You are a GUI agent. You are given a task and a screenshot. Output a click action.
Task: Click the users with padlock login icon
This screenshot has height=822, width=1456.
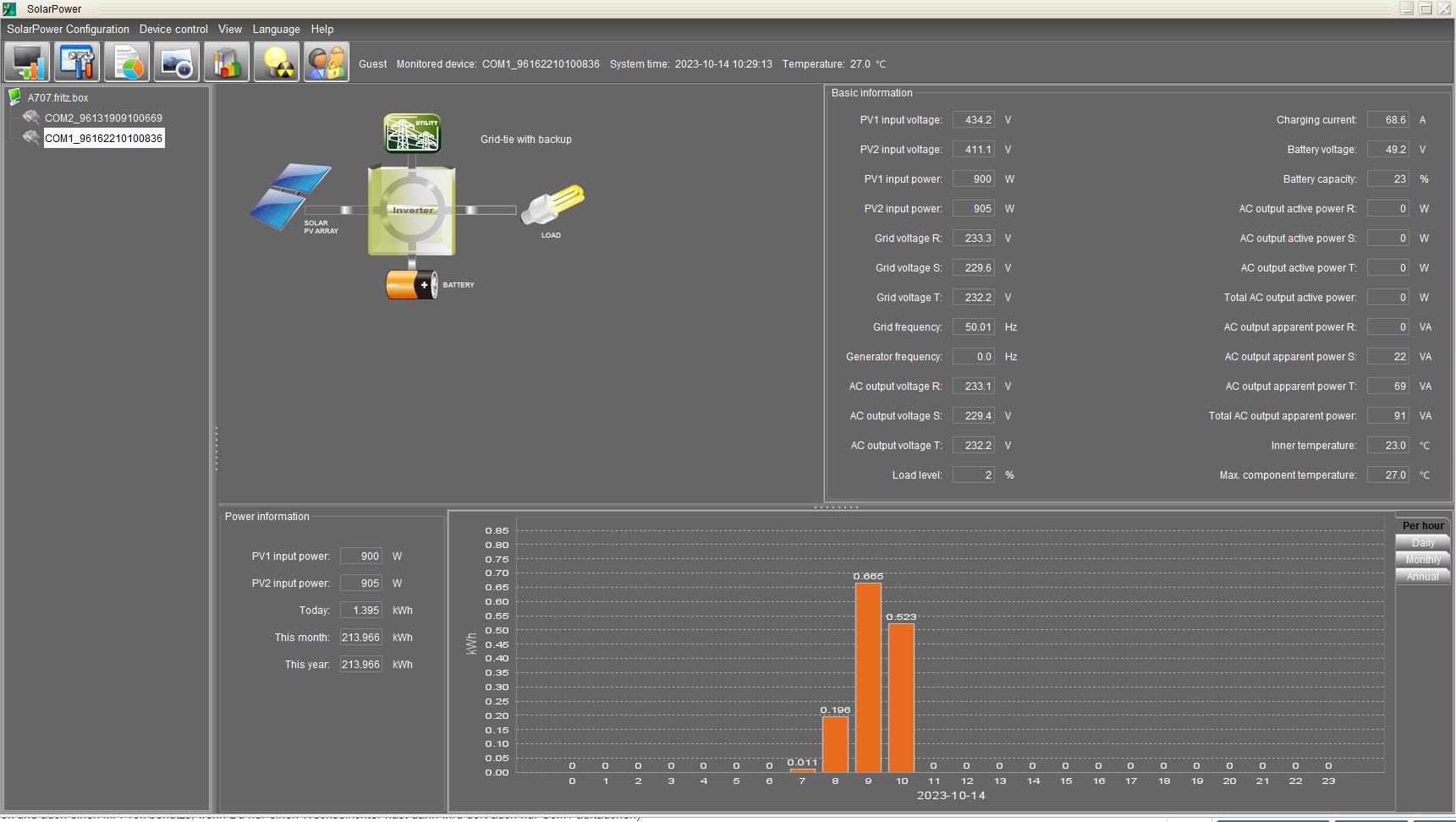tap(327, 63)
